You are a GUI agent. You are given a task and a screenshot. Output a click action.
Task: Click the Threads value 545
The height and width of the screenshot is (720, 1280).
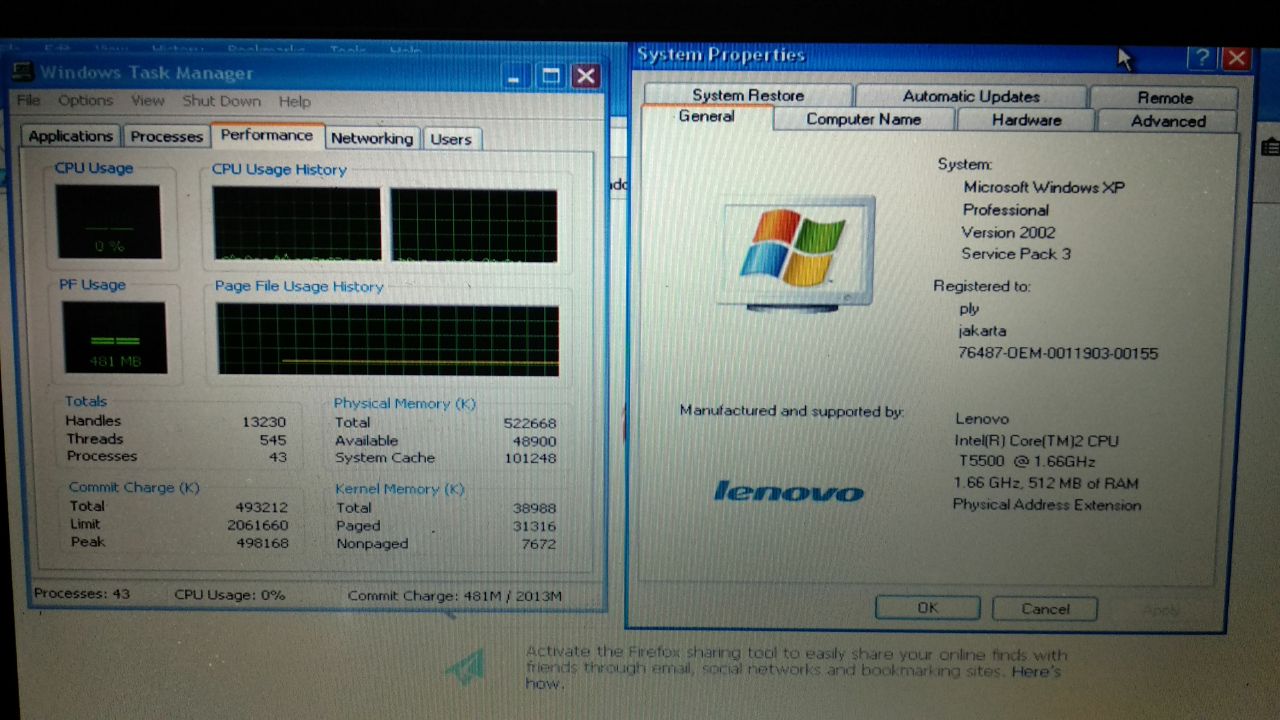272,440
